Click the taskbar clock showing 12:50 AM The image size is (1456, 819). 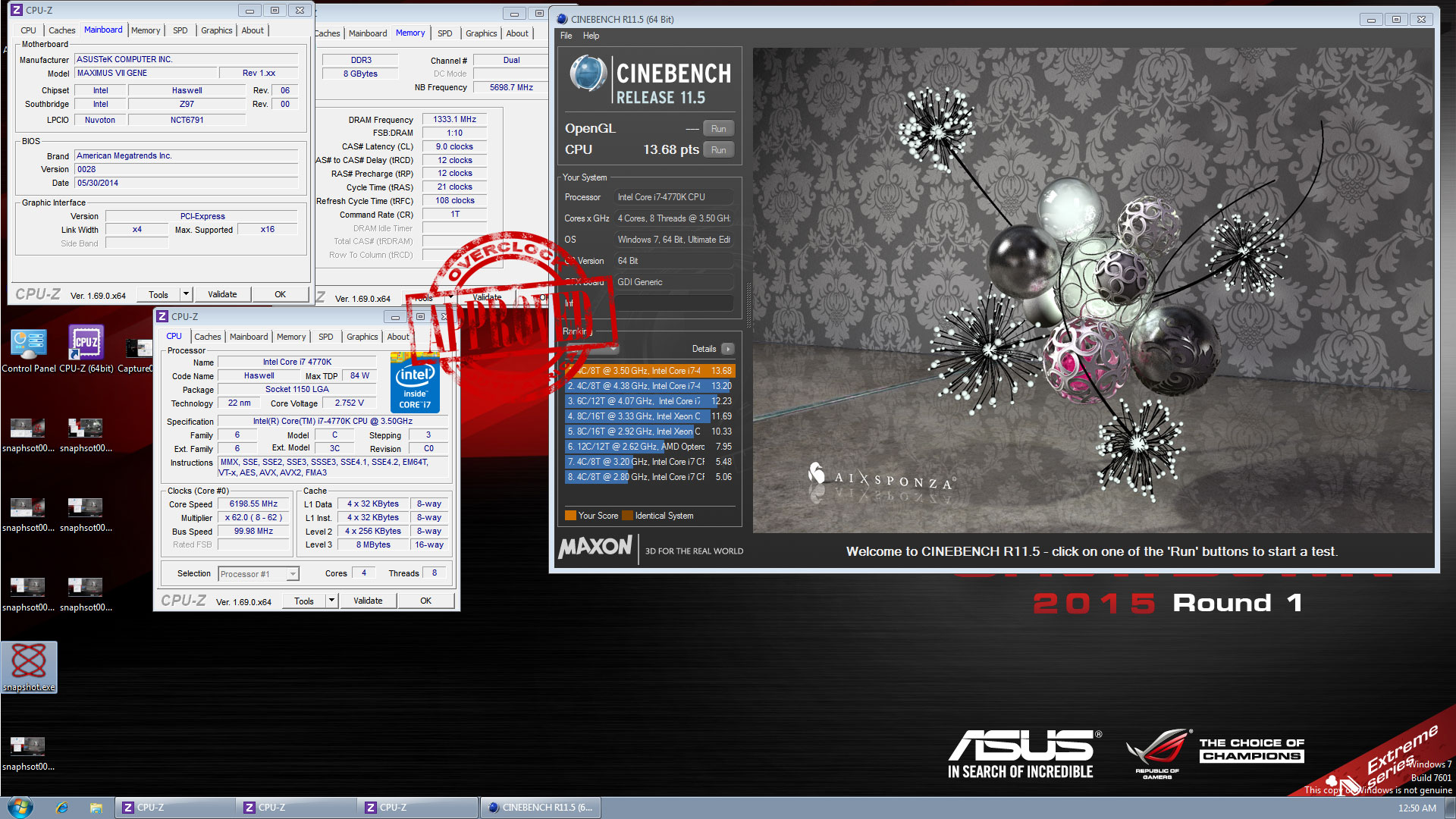[1417, 808]
